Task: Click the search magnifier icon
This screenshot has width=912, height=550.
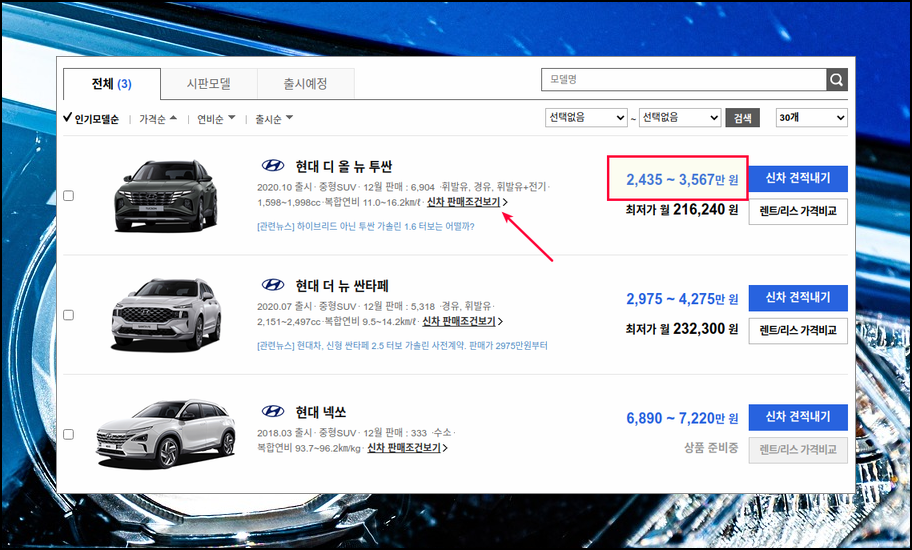Action: click(836, 80)
